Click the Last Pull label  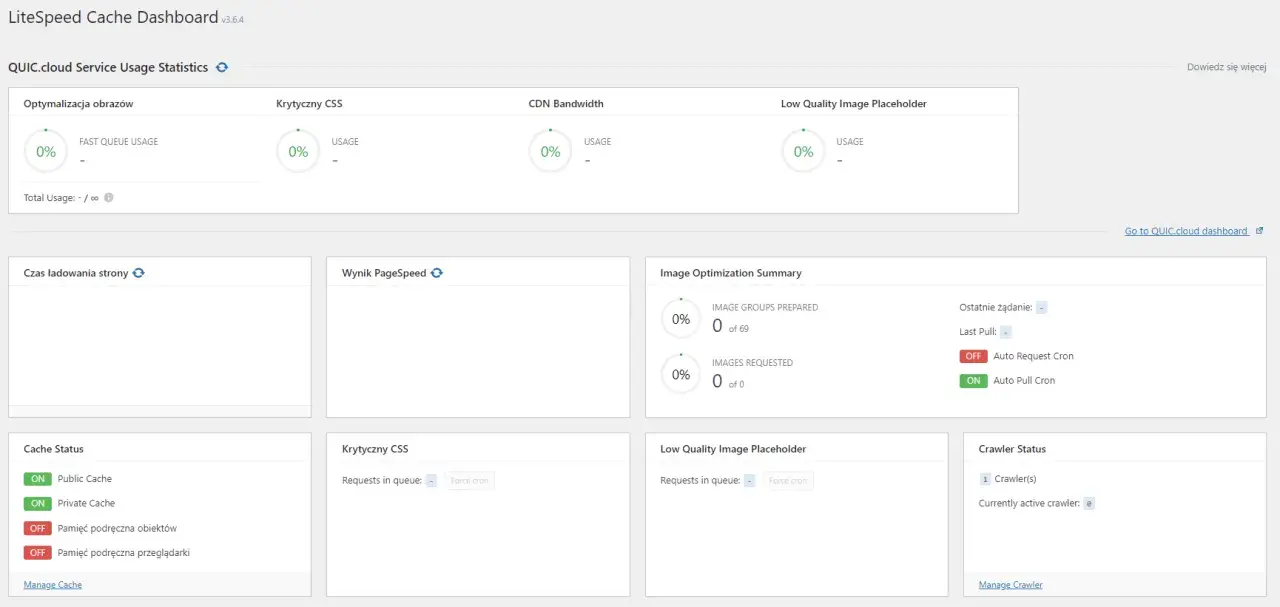[x=978, y=331]
